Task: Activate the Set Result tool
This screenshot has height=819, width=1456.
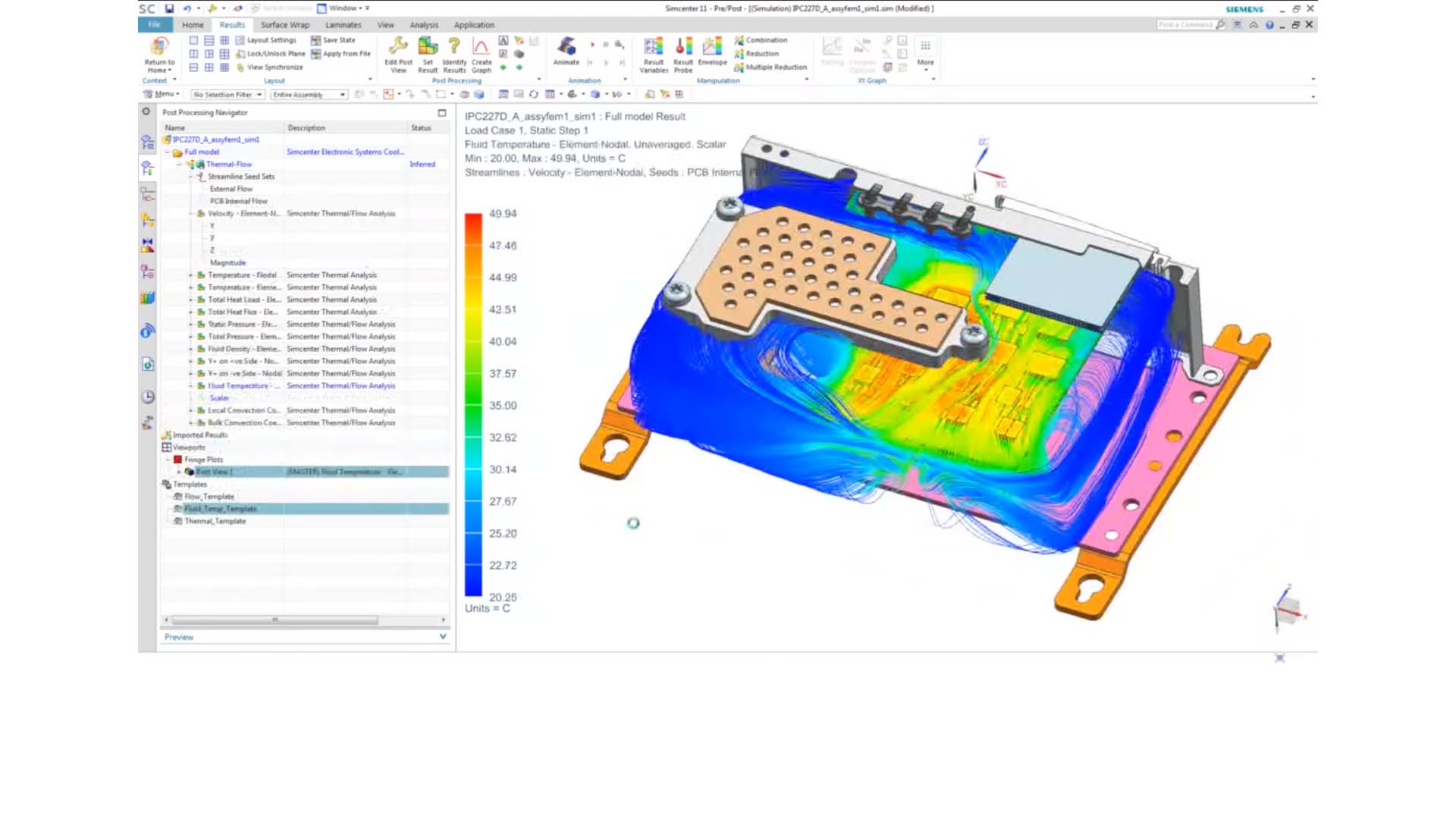Action: (x=428, y=53)
